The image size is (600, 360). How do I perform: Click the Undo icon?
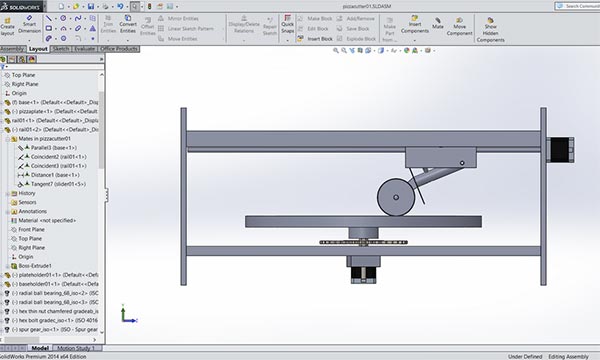tap(120, 6)
